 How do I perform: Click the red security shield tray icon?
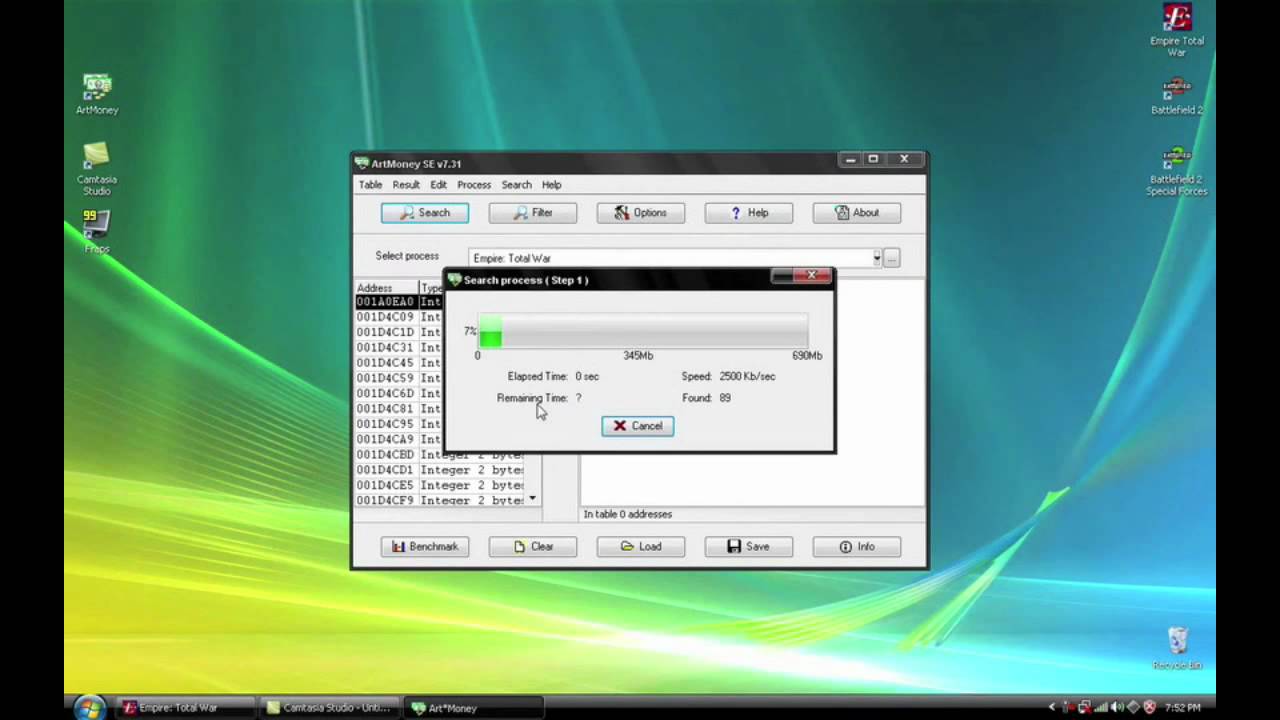[1149, 707]
